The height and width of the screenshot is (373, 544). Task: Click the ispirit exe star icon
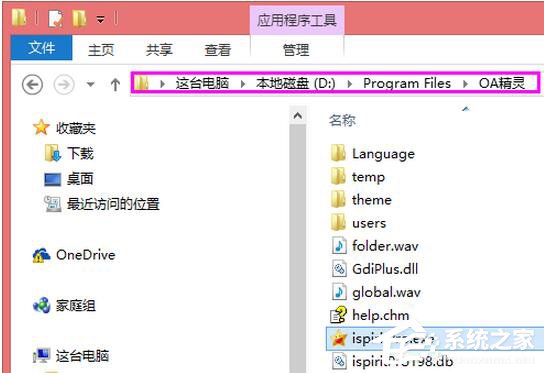(339, 338)
